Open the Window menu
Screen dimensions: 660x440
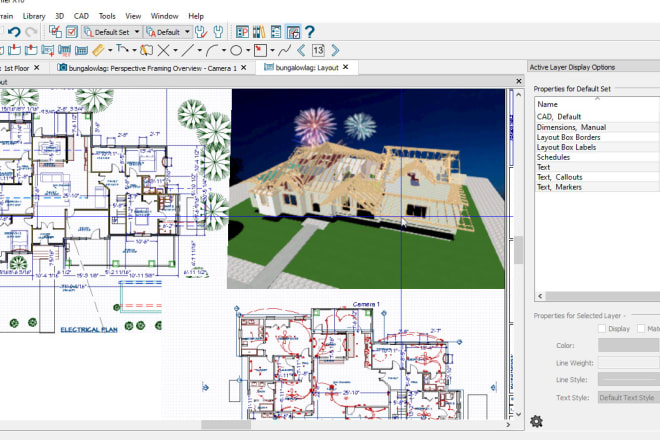[165, 16]
